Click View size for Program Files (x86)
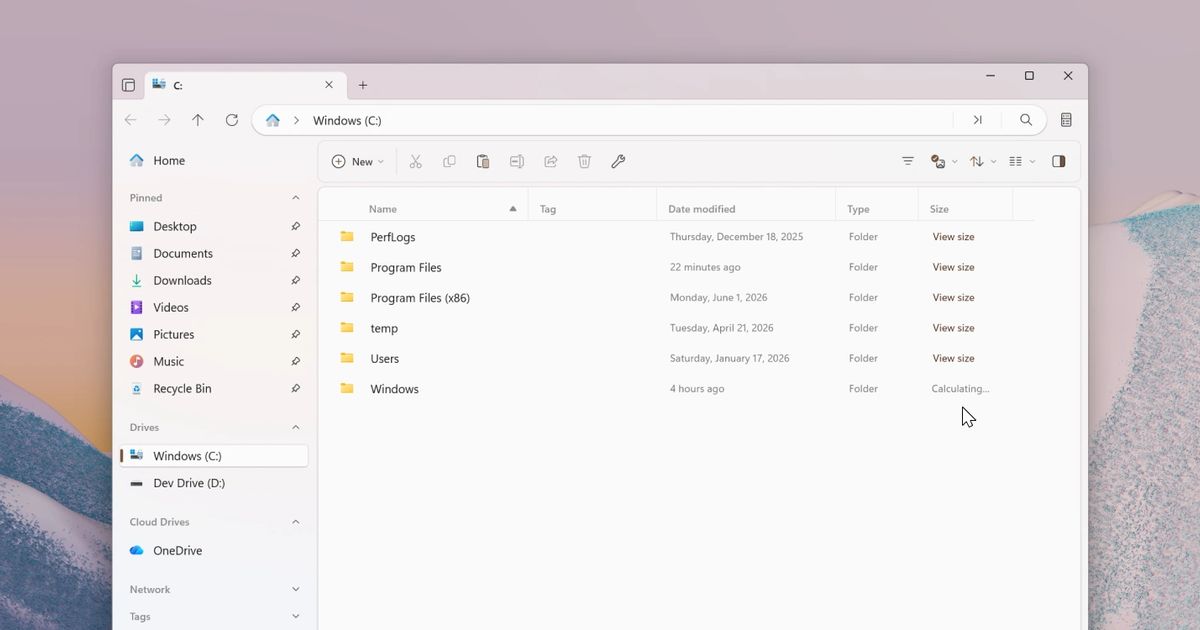1200x630 pixels. (953, 297)
